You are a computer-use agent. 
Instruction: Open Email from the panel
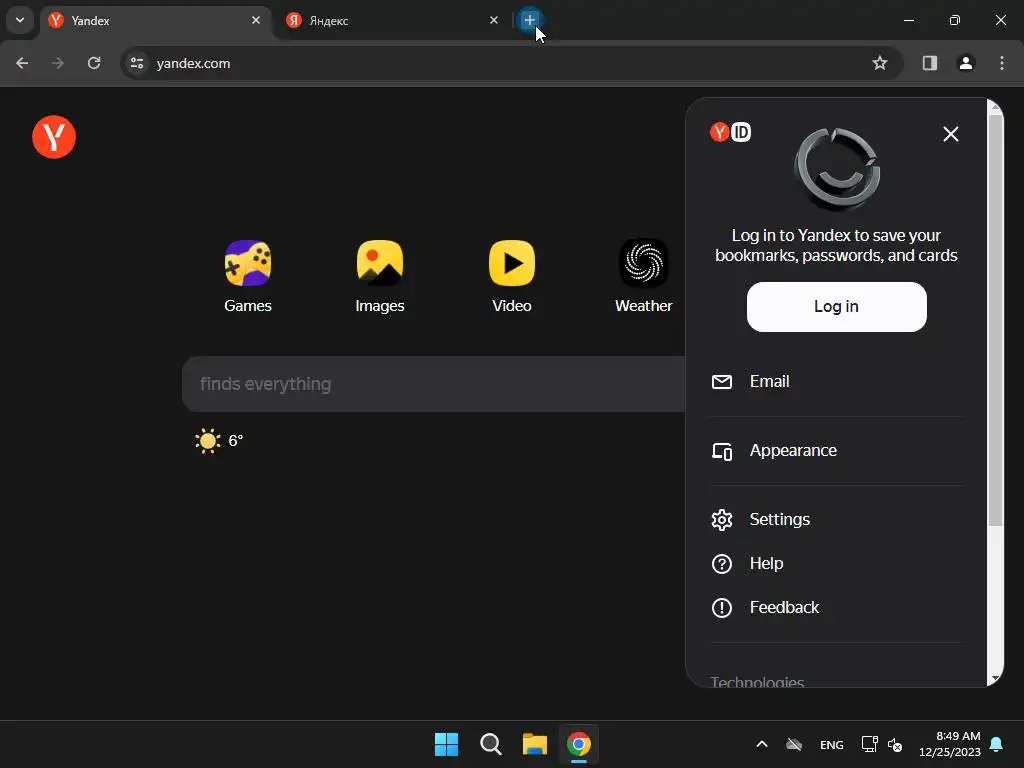point(836,381)
